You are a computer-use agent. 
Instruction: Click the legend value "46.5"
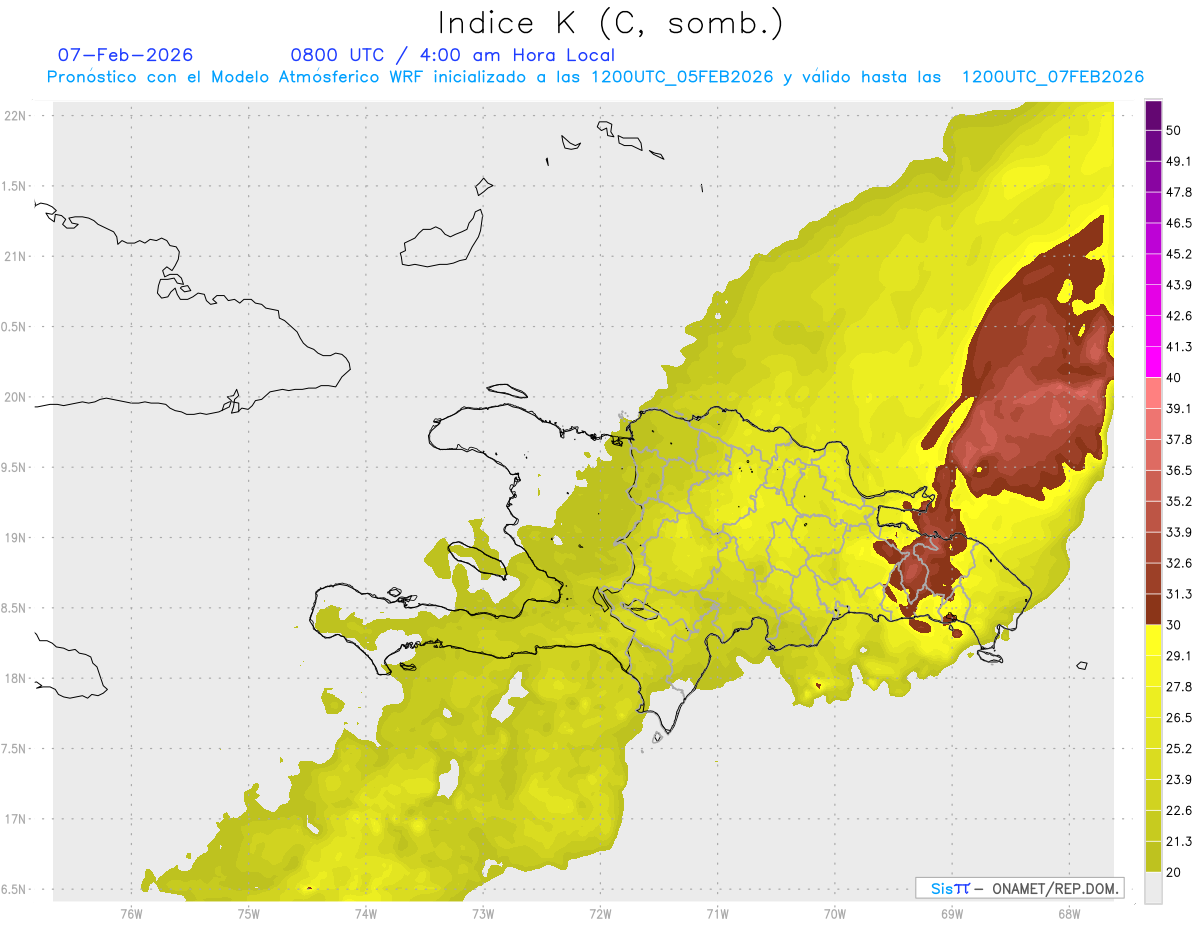1179,223
